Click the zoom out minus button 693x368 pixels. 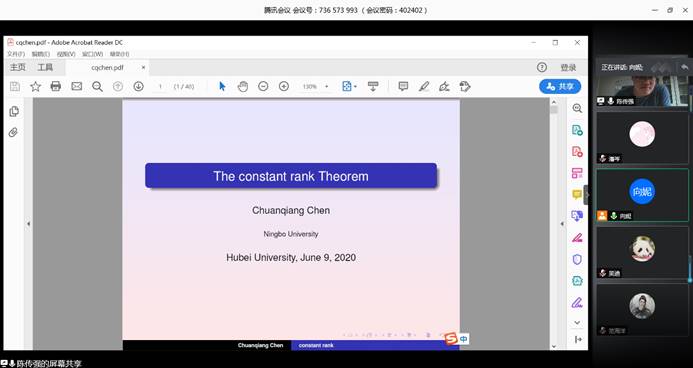click(263, 87)
